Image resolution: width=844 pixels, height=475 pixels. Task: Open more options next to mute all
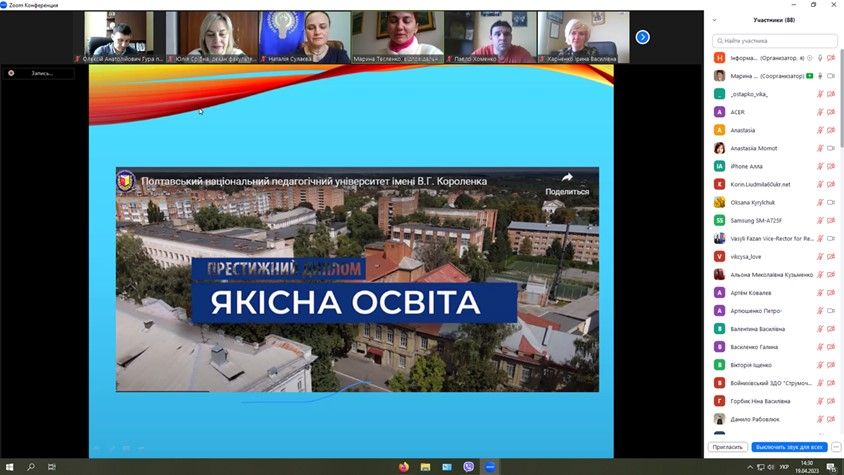pyautogui.click(x=835, y=447)
